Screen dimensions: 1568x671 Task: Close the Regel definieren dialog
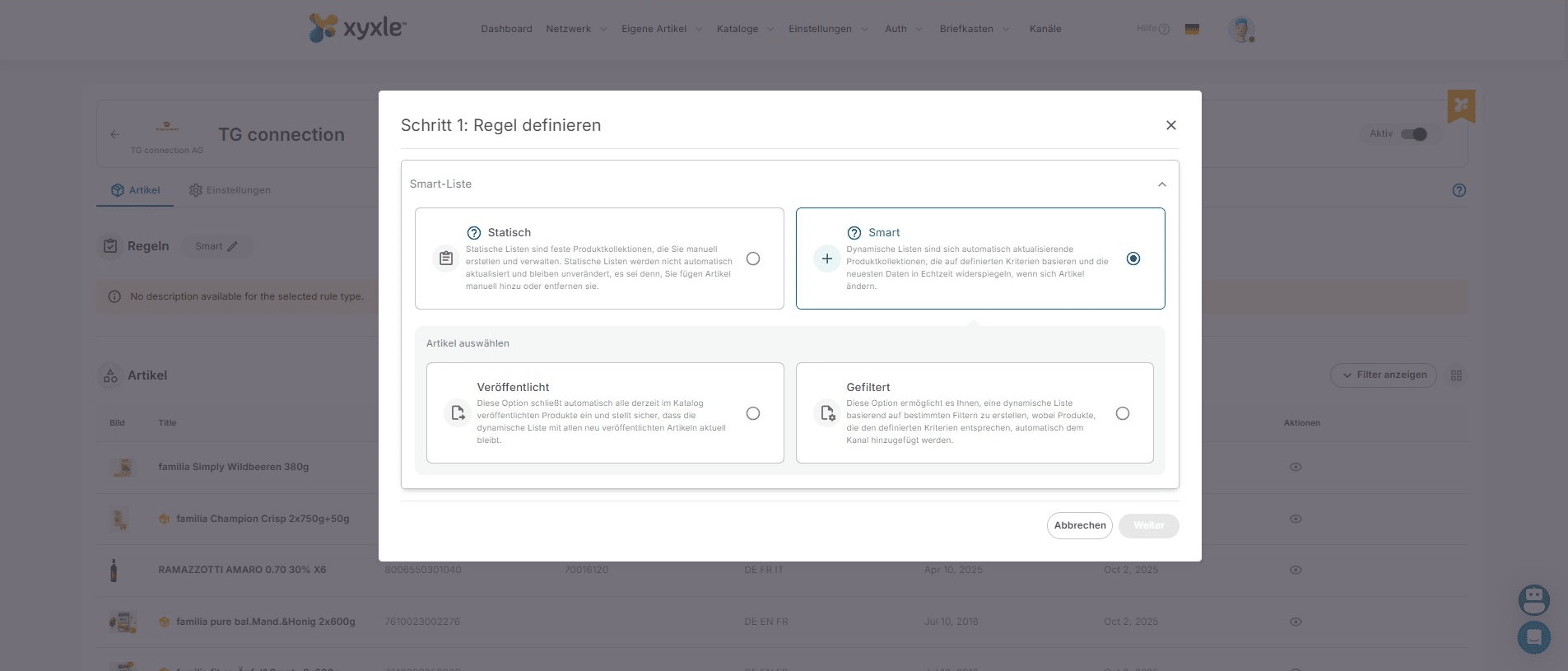pyautogui.click(x=1170, y=125)
